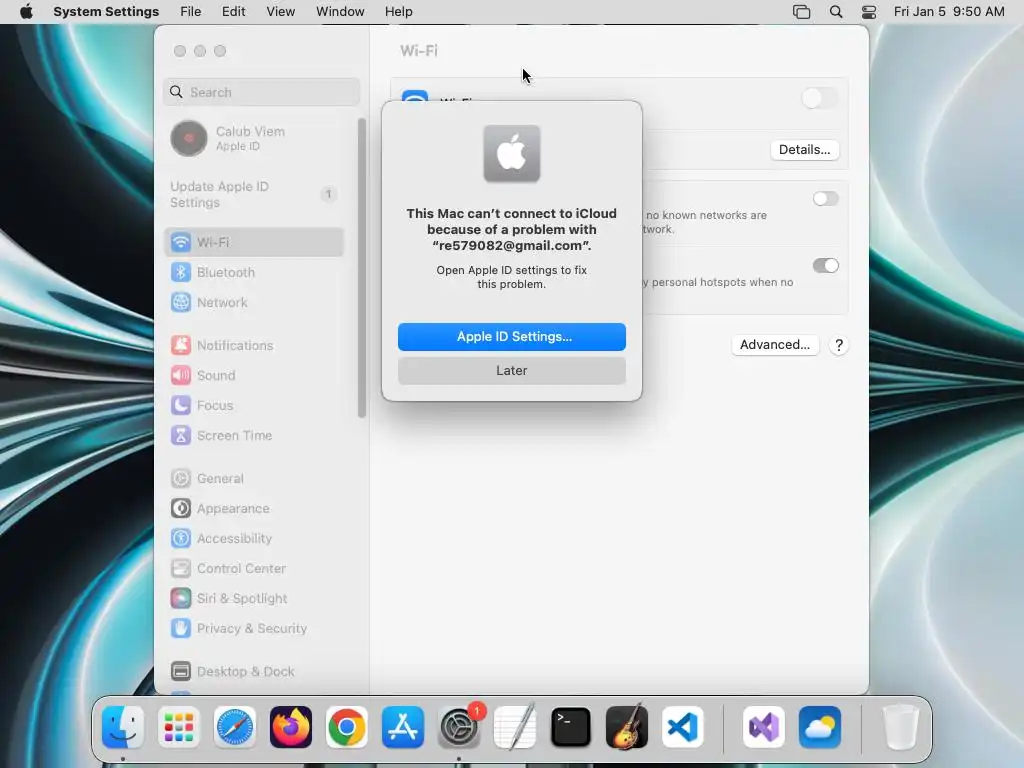Launch Safari from the Dock
Image resolution: width=1024 pixels, height=768 pixels.
(x=234, y=727)
